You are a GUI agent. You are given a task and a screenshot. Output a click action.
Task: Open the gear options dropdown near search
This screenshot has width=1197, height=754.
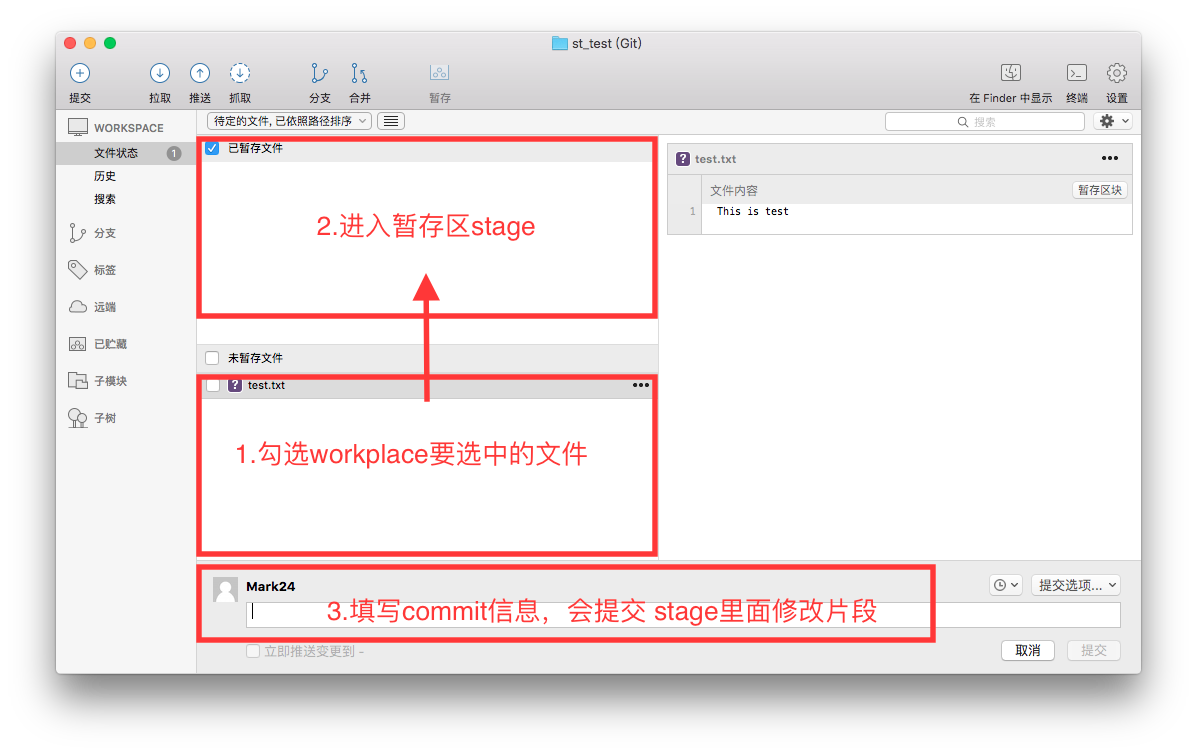(x=1113, y=121)
